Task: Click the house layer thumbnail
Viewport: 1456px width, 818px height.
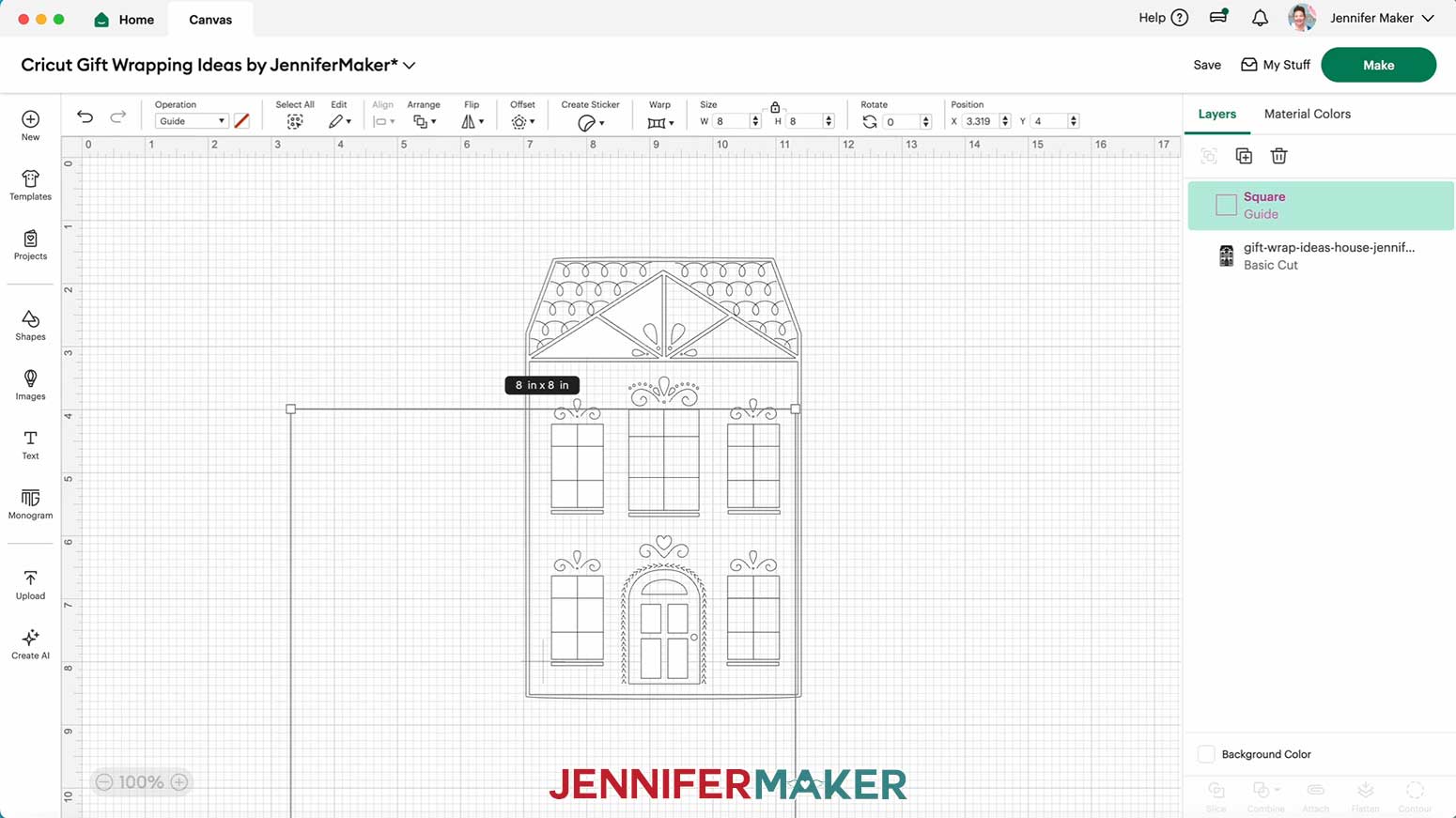Action: (x=1226, y=255)
